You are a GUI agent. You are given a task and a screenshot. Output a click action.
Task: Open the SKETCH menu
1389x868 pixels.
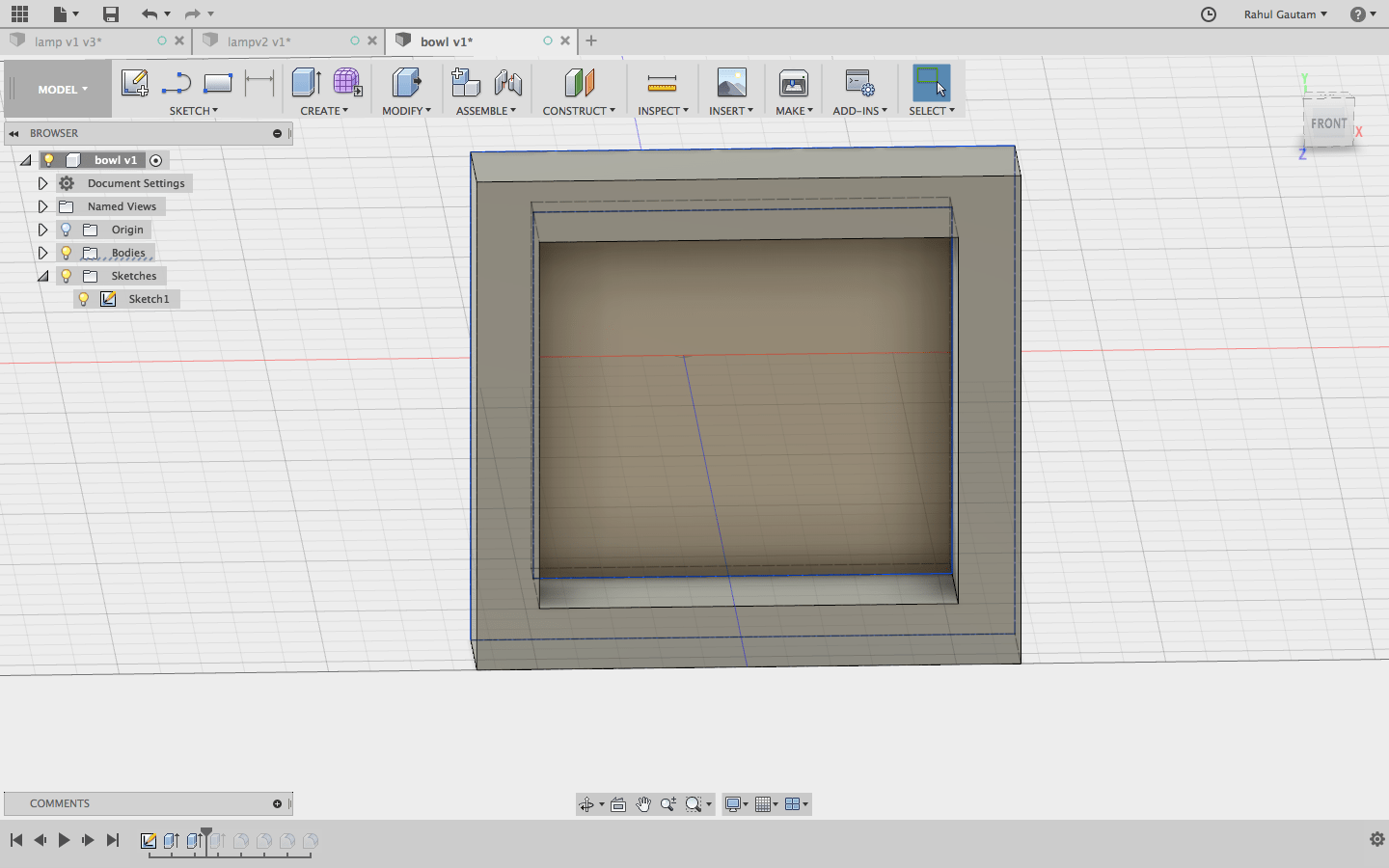[x=194, y=111]
